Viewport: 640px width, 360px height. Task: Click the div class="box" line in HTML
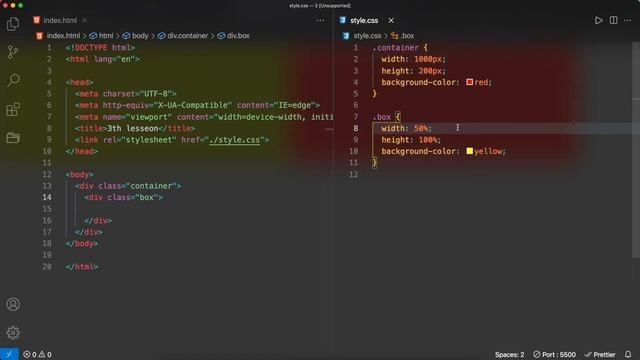pyautogui.click(x=123, y=198)
